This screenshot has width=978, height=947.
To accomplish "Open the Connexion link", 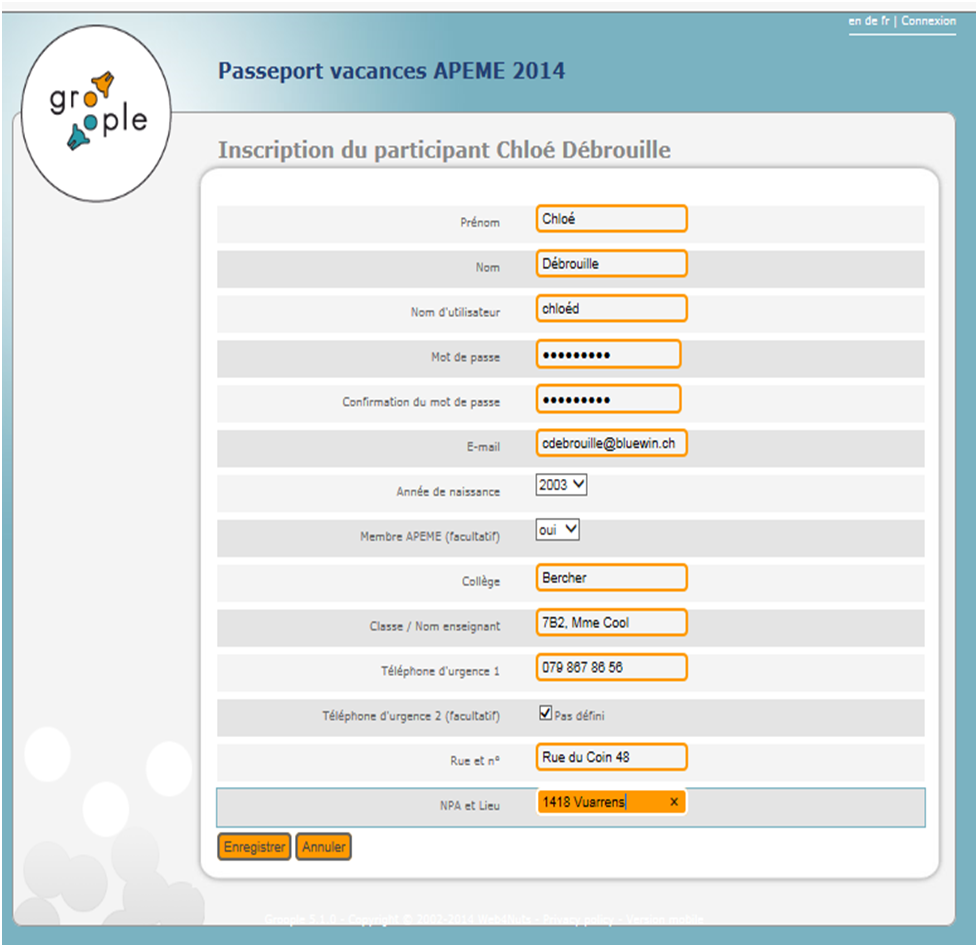I will tap(928, 21).
